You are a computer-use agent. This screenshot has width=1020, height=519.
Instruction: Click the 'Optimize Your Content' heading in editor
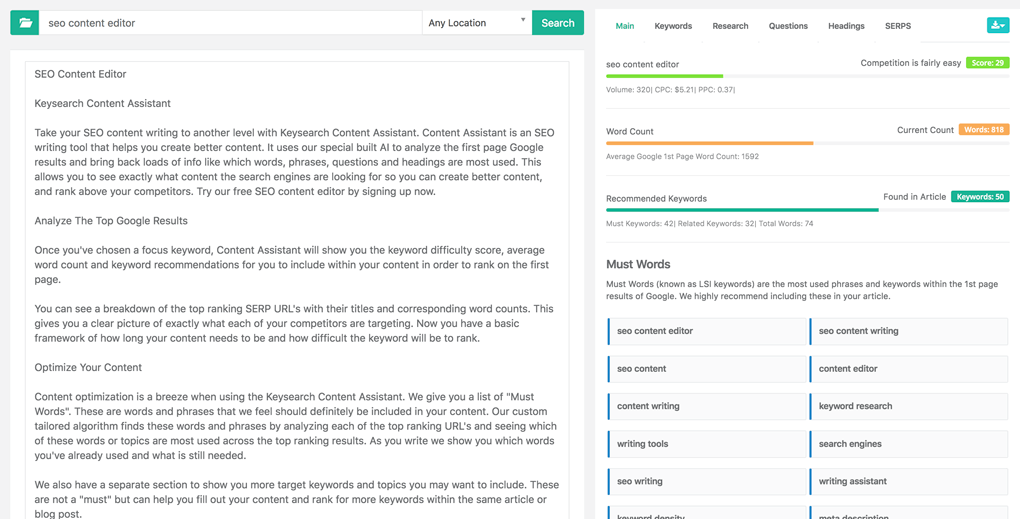(88, 367)
